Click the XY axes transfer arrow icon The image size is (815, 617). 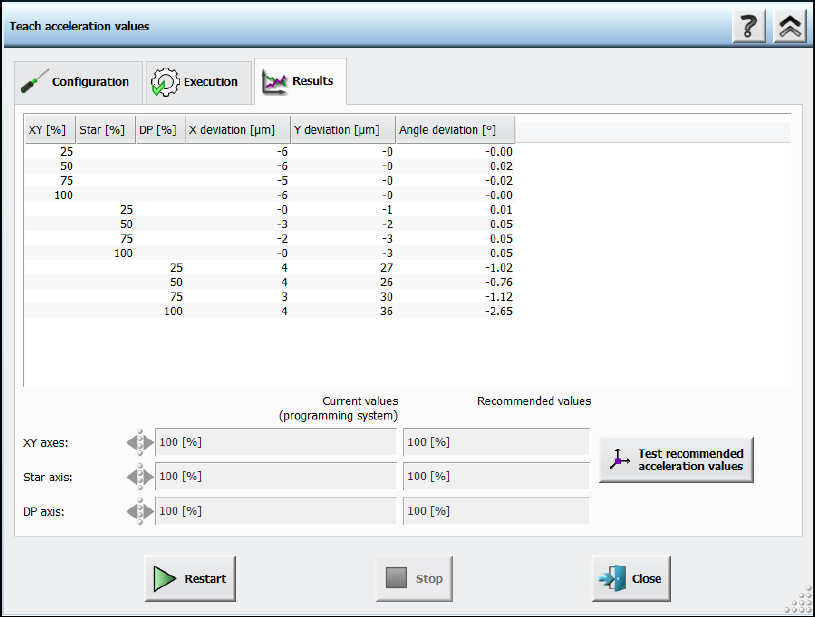[x=140, y=442]
